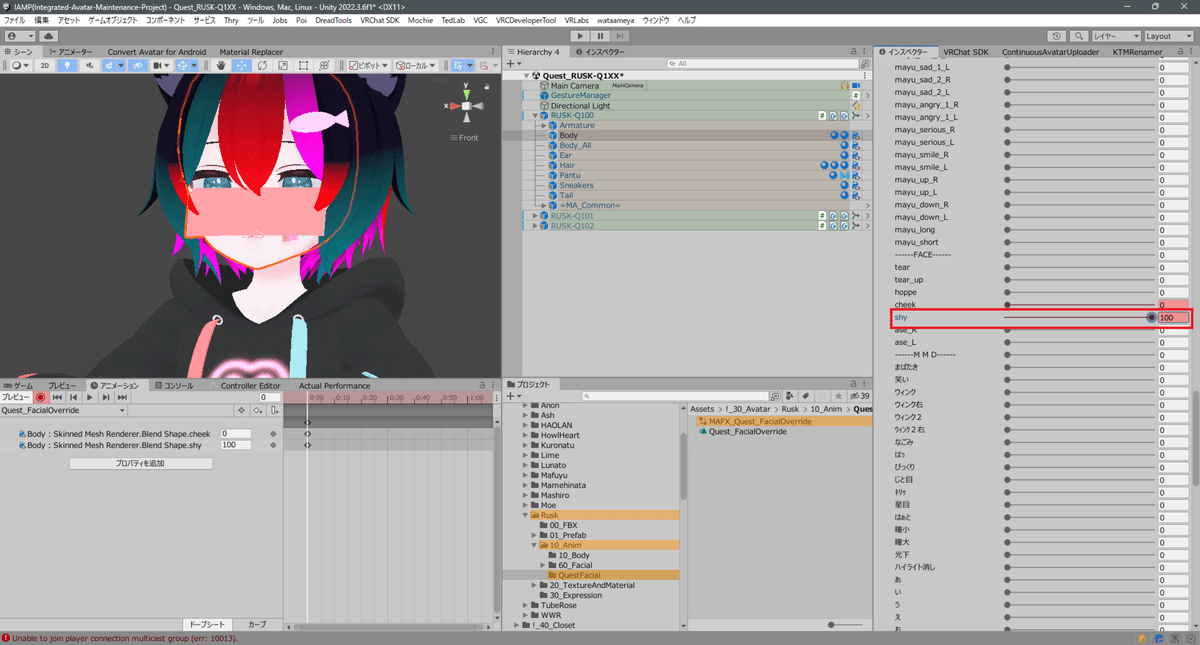Click the Unity main toolbar Step button
This screenshot has height=645, width=1200.
point(622,36)
